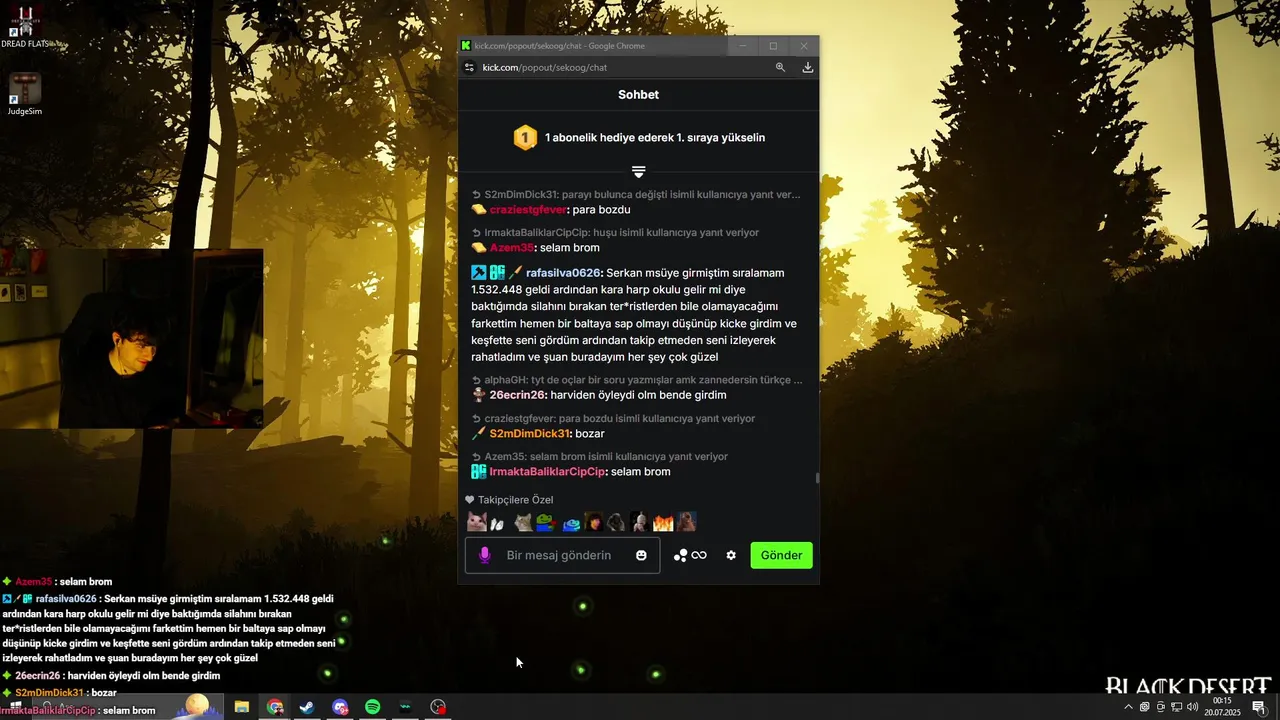Click the kick.com/popout/sekoog/chat address bar
Viewport: 1280px width, 720px height.
click(545, 67)
